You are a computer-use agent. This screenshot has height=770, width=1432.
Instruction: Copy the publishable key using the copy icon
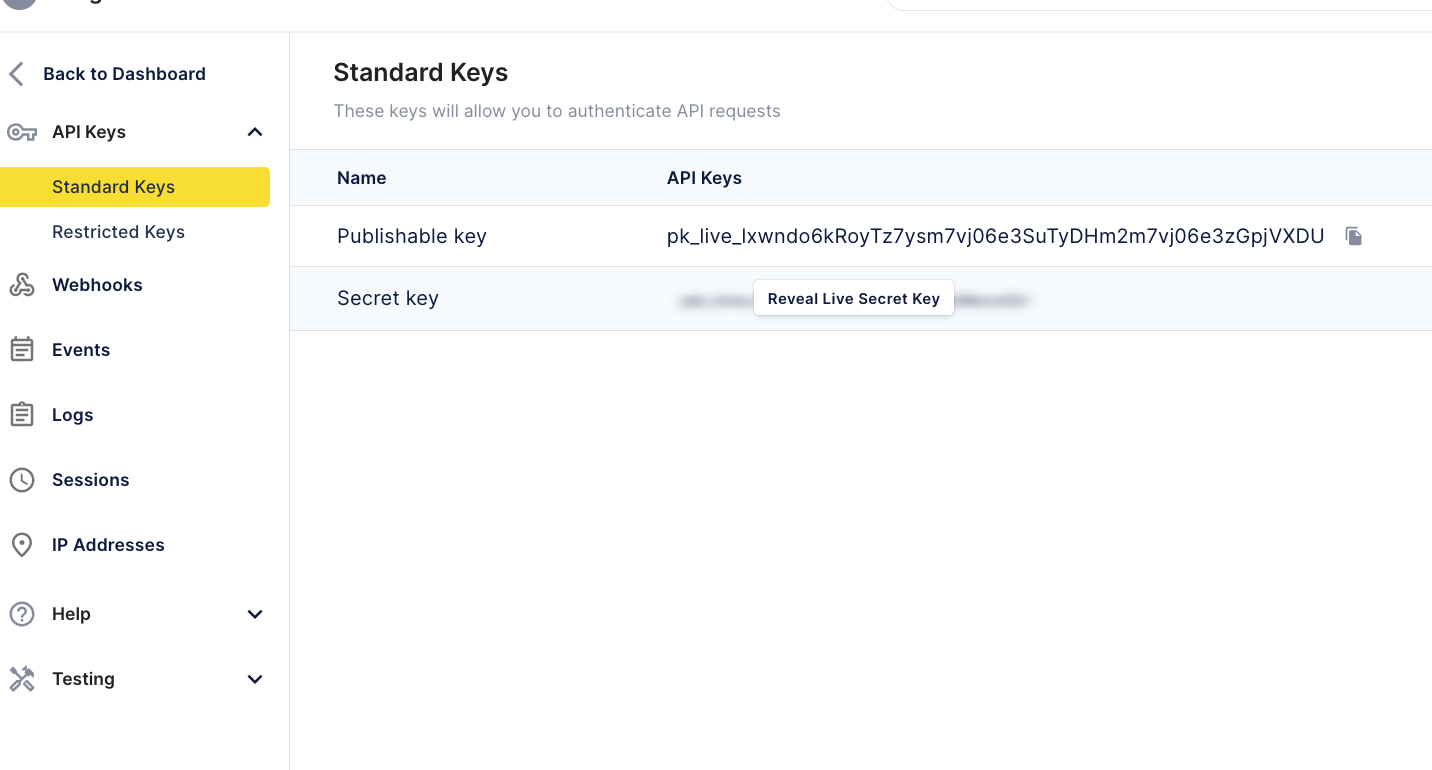click(1353, 236)
